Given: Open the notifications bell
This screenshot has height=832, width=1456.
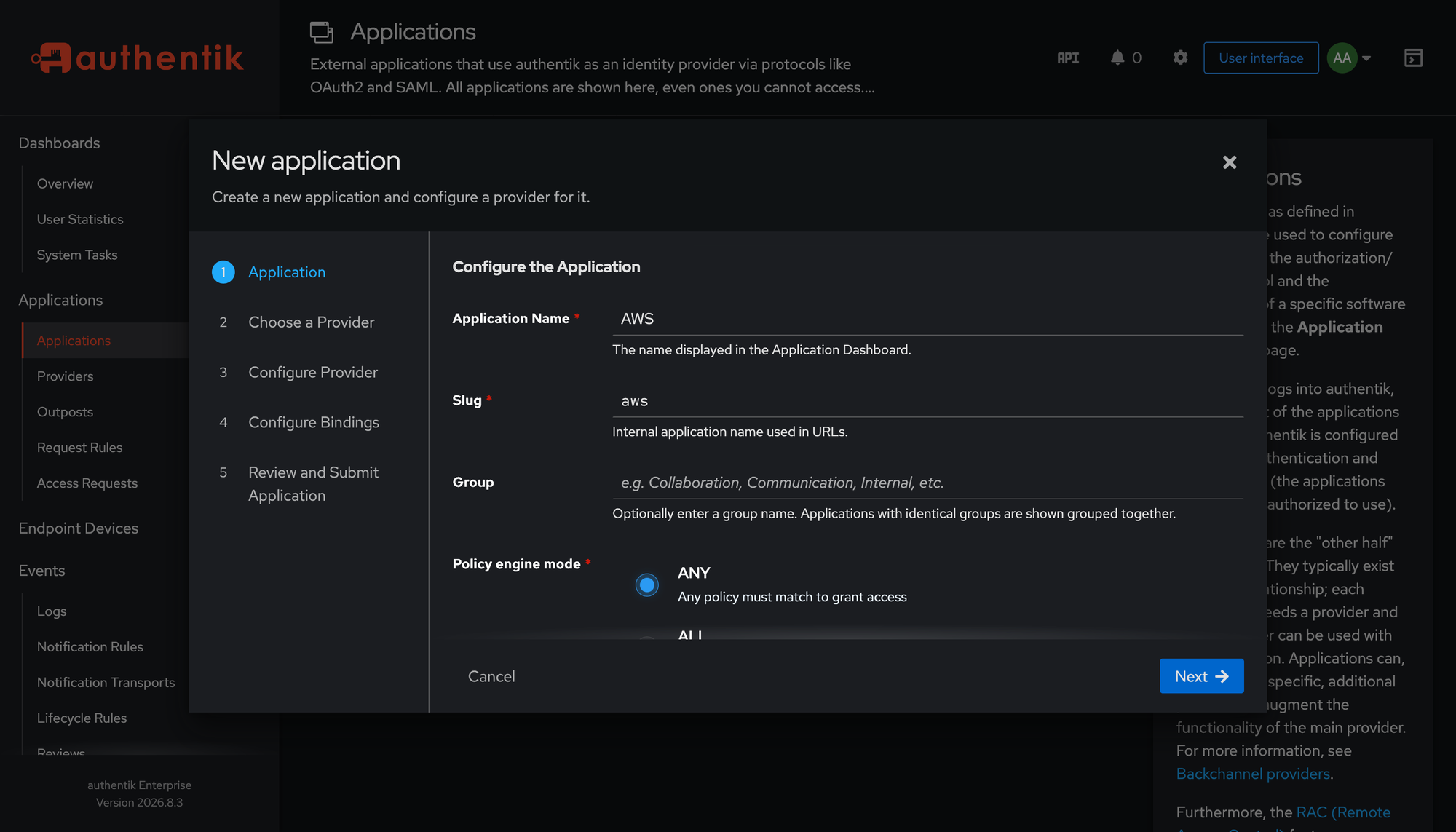Looking at the screenshot, I should click(1117, 58).
